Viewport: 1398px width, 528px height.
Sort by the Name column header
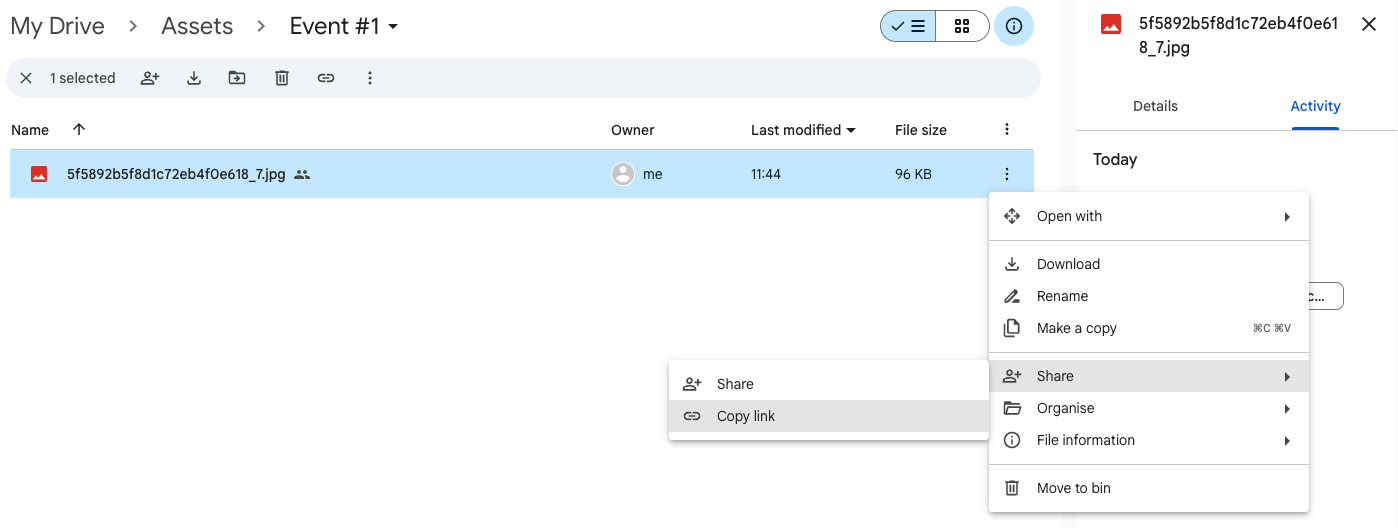click(x=30, y=130)
